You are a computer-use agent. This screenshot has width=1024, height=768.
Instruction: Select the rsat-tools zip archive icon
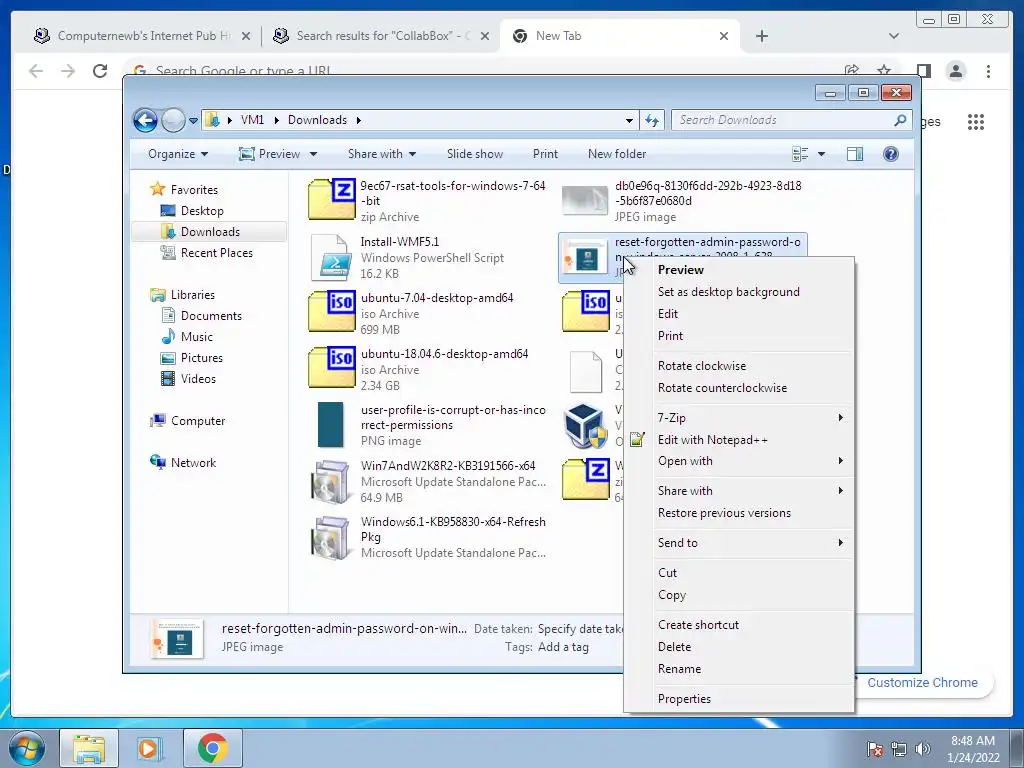[332, 199]
